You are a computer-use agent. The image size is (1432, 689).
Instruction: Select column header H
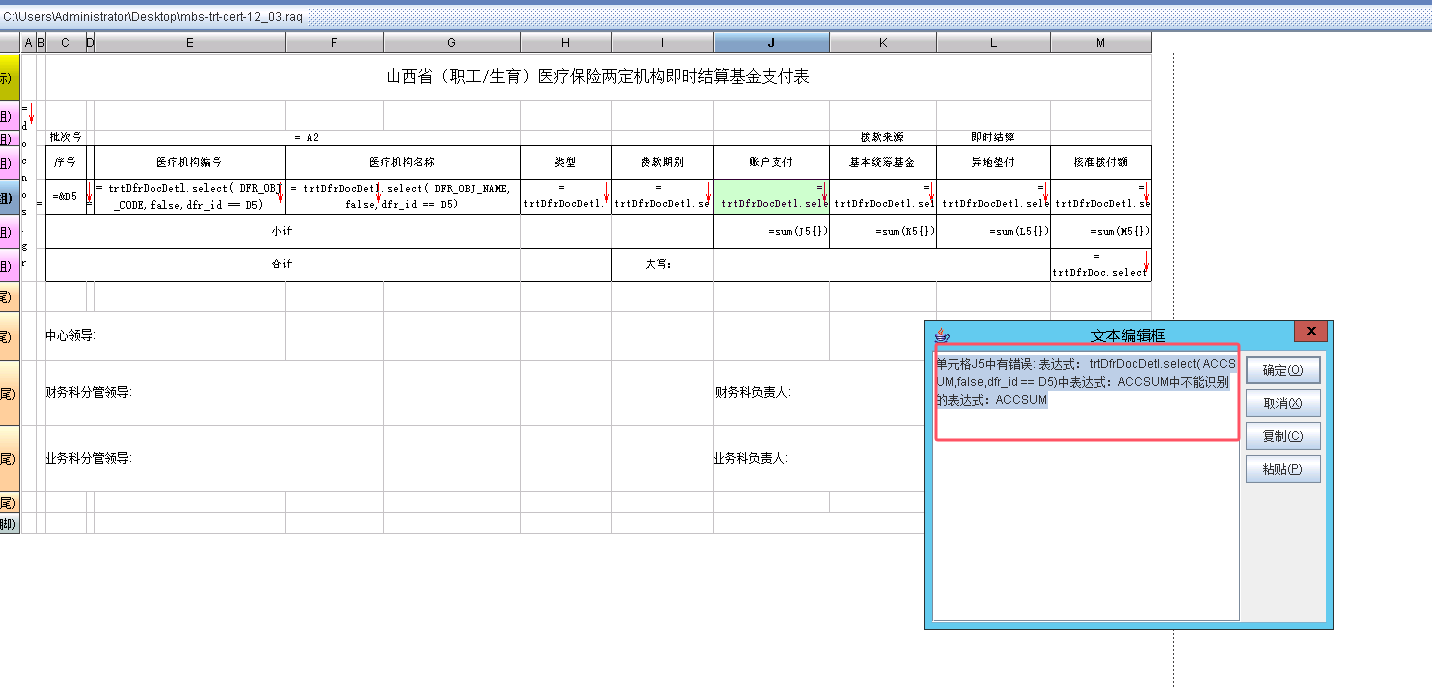point(566,42)
